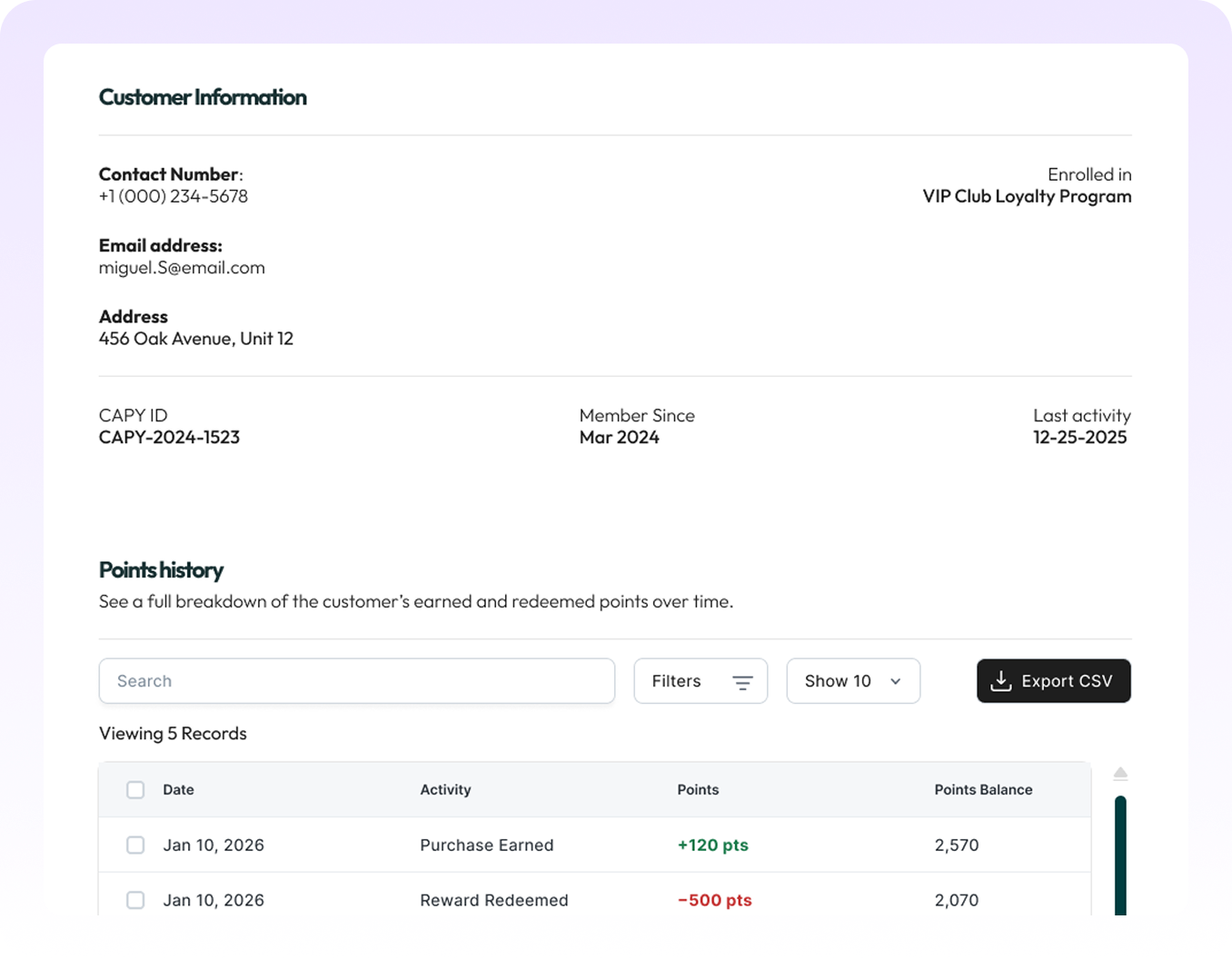The width and height of the screenshot is (1232, 959).
Task: Toggle the select-all checkbox in table header
Action: tap(135, 790)
